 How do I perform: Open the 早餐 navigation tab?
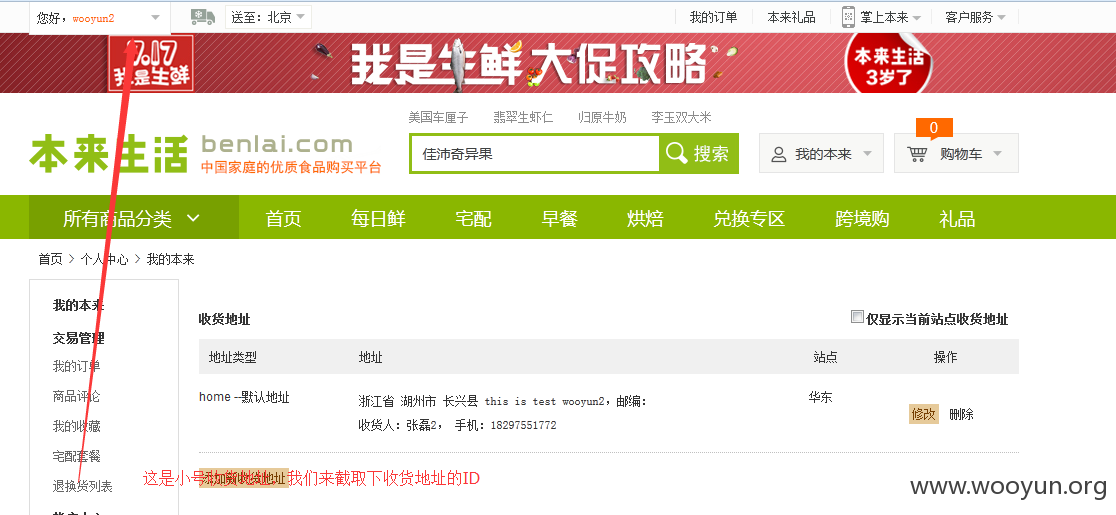pos(559,218)
